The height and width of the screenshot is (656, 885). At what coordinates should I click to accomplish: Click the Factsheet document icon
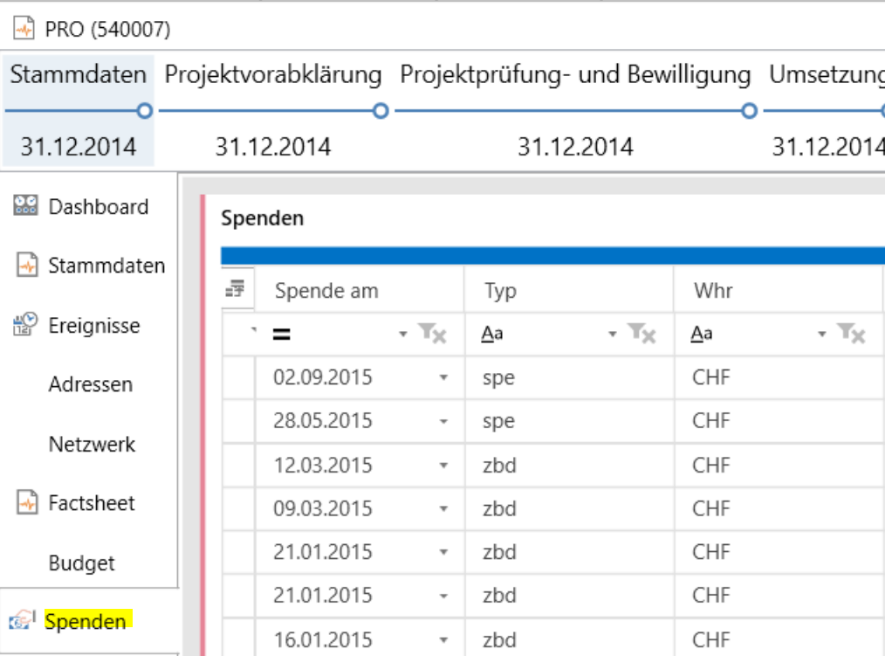coord(27,503)
